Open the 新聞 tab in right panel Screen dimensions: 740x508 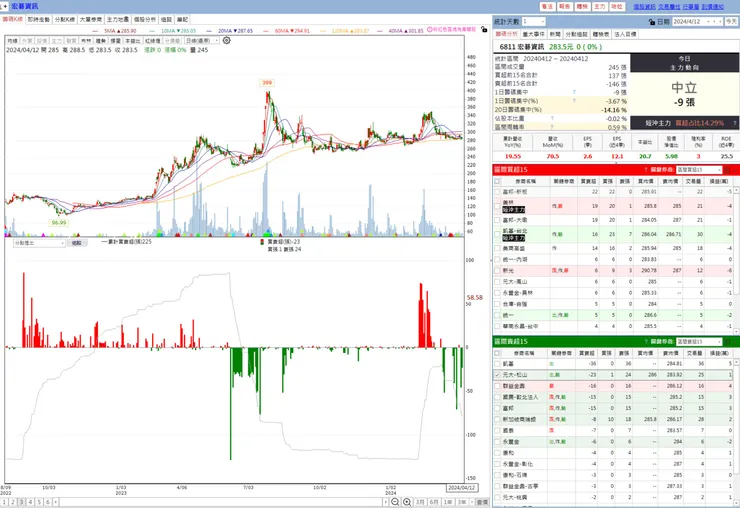(555, 34)
